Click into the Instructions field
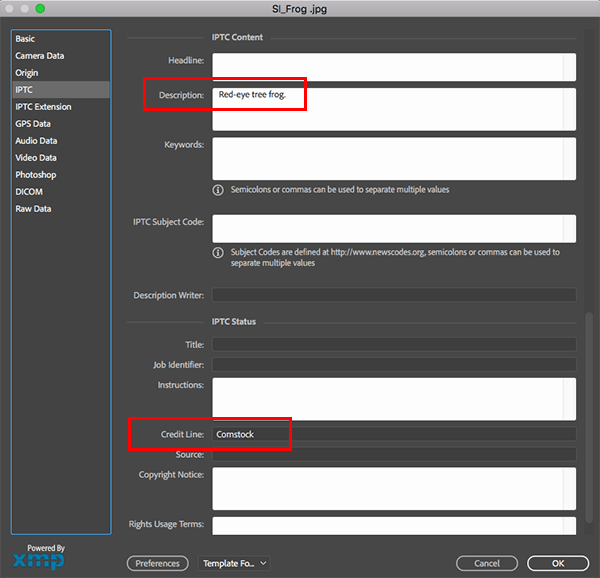This screenshot has height=578, width=600. pos(394,399)
